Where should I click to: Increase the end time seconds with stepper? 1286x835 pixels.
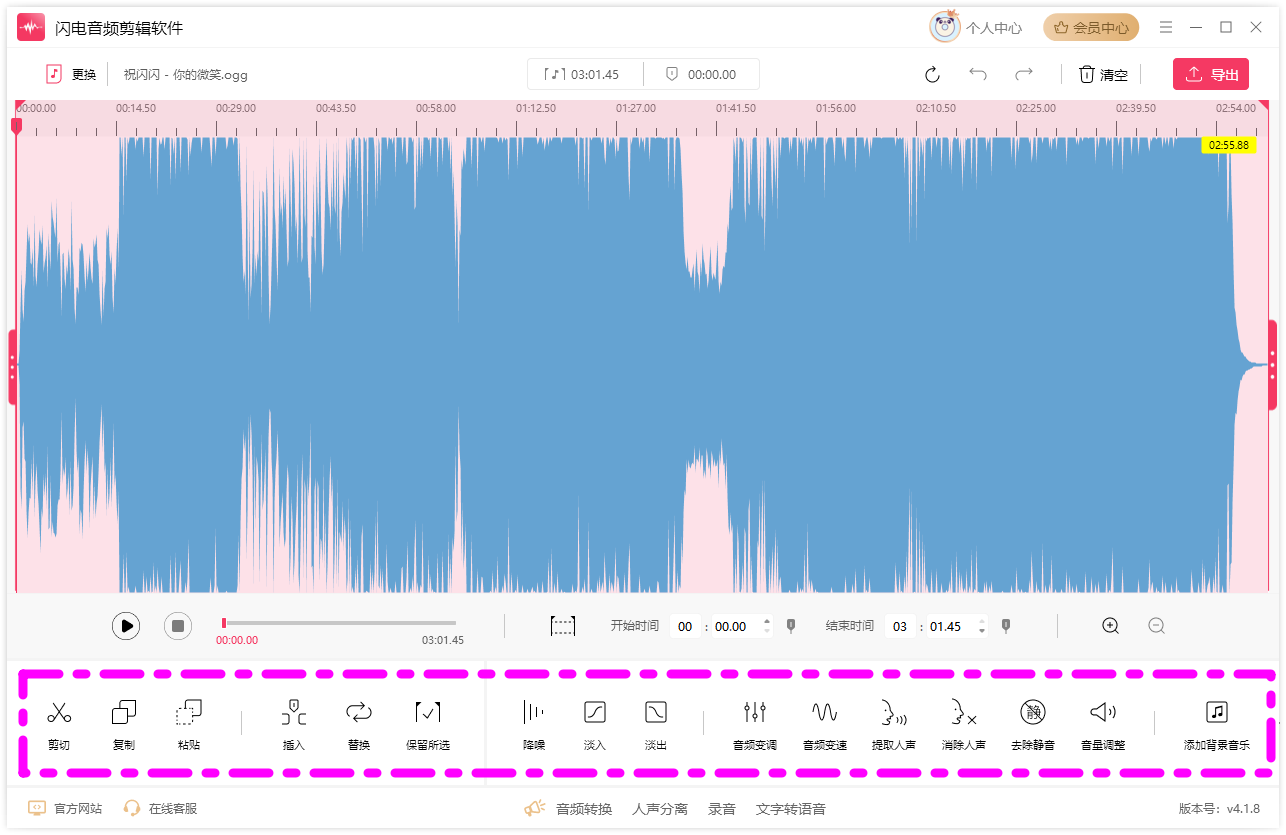click(x=982, y=621)
